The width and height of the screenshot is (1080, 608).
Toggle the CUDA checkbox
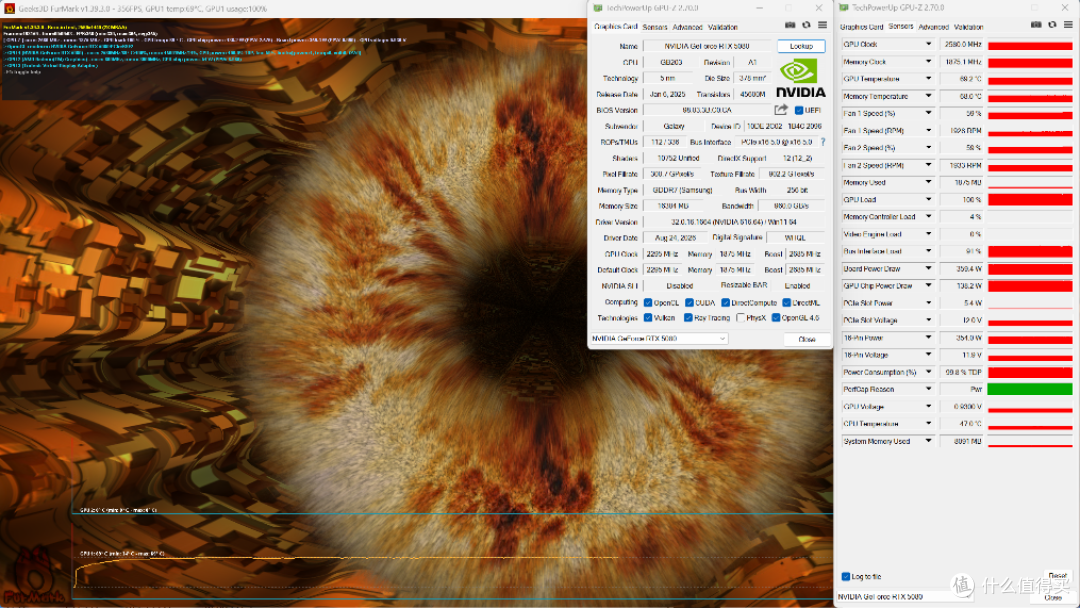point(689,302)
